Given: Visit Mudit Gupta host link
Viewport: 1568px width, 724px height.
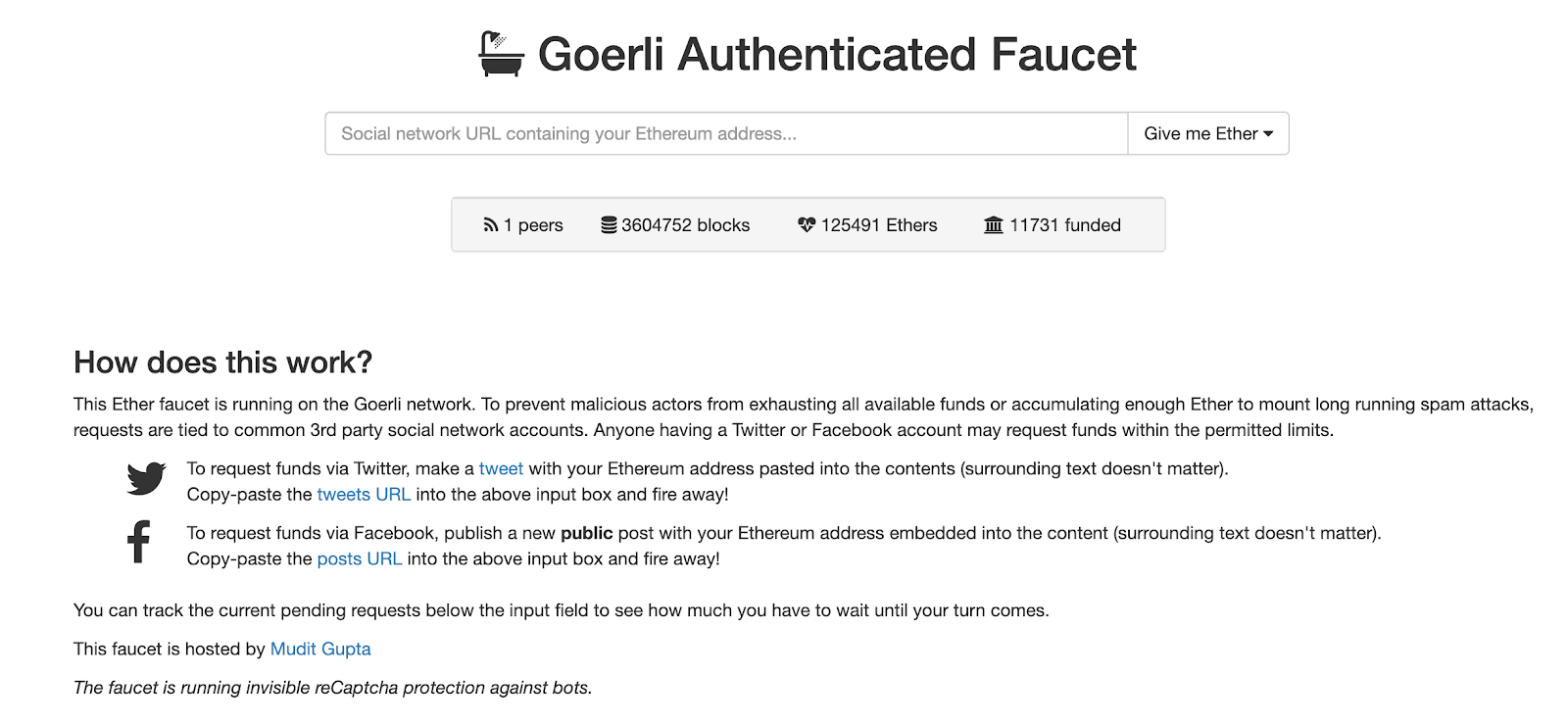Looking at the screenshot, I should [320, 650].
